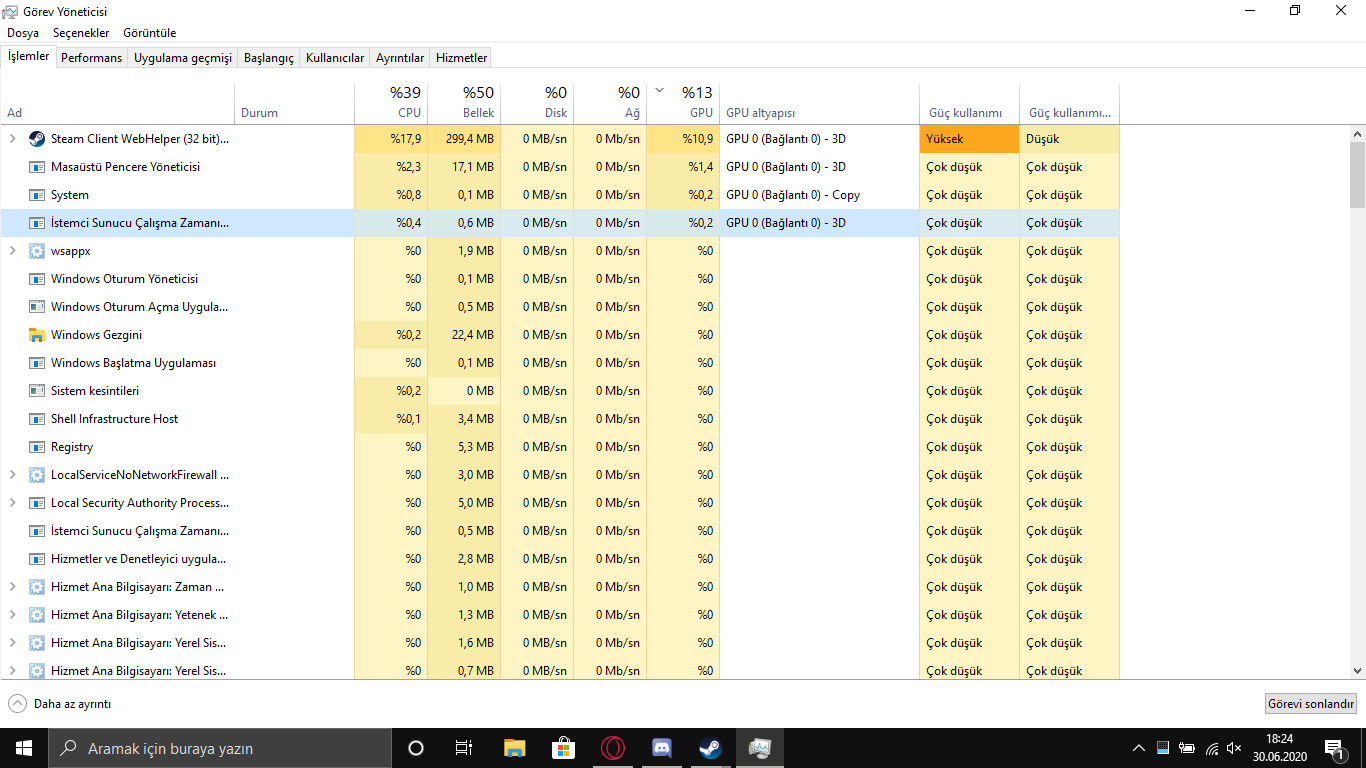Screen dimensions: 1366x768
Task: Sort processes by Bellek column
Action: tap(464, 102)
